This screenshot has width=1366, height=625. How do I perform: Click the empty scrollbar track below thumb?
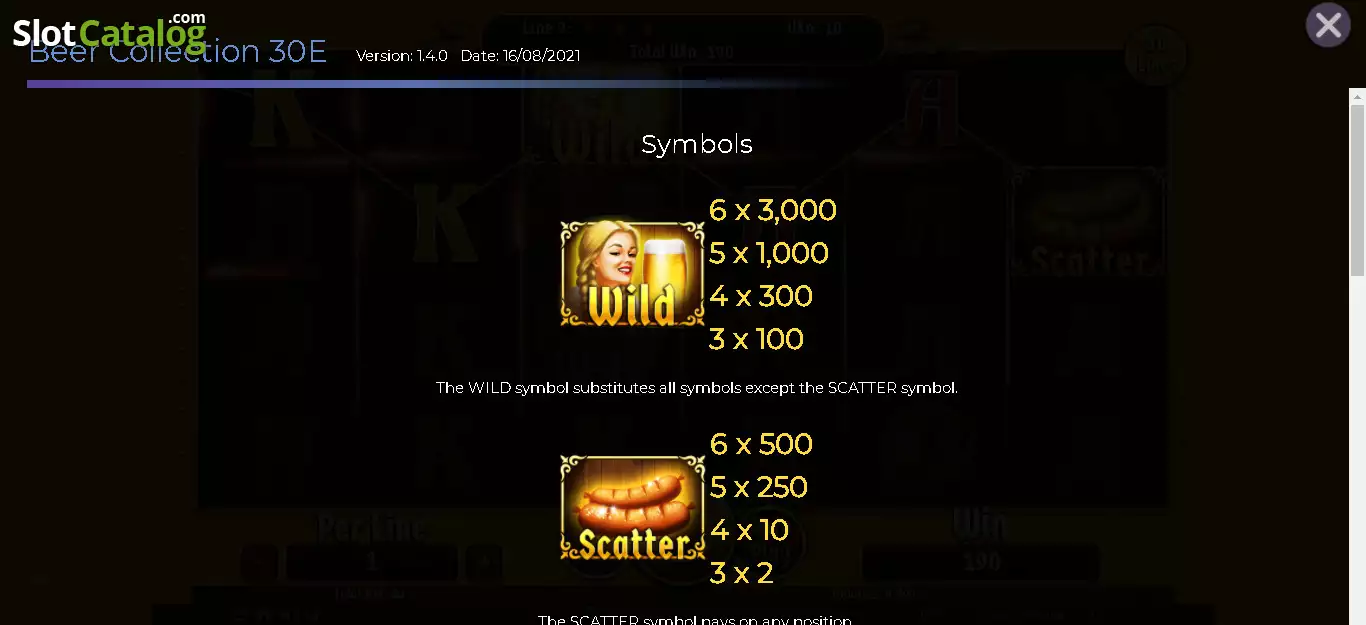point(1357,450)
